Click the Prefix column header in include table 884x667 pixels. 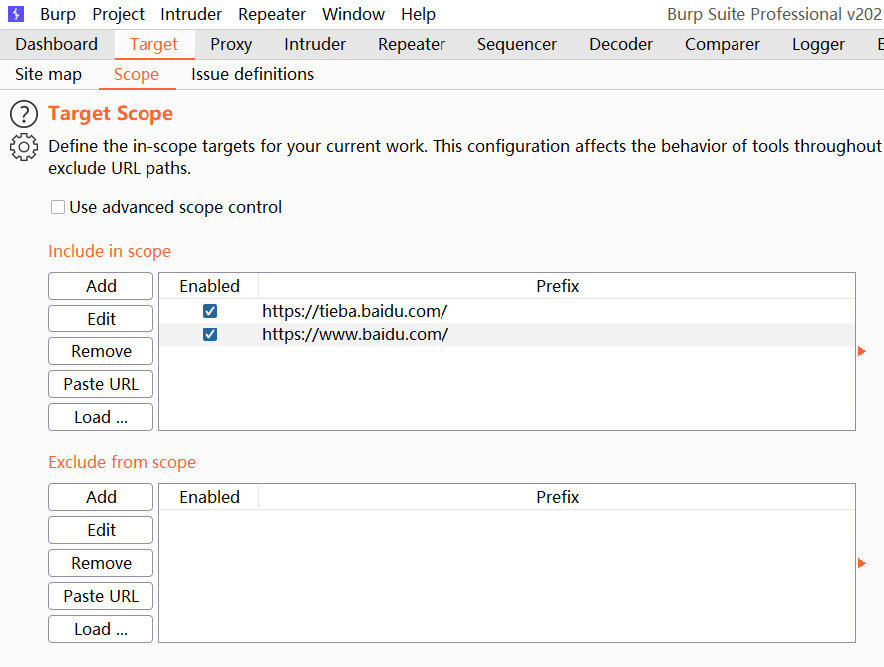point(557,286)
